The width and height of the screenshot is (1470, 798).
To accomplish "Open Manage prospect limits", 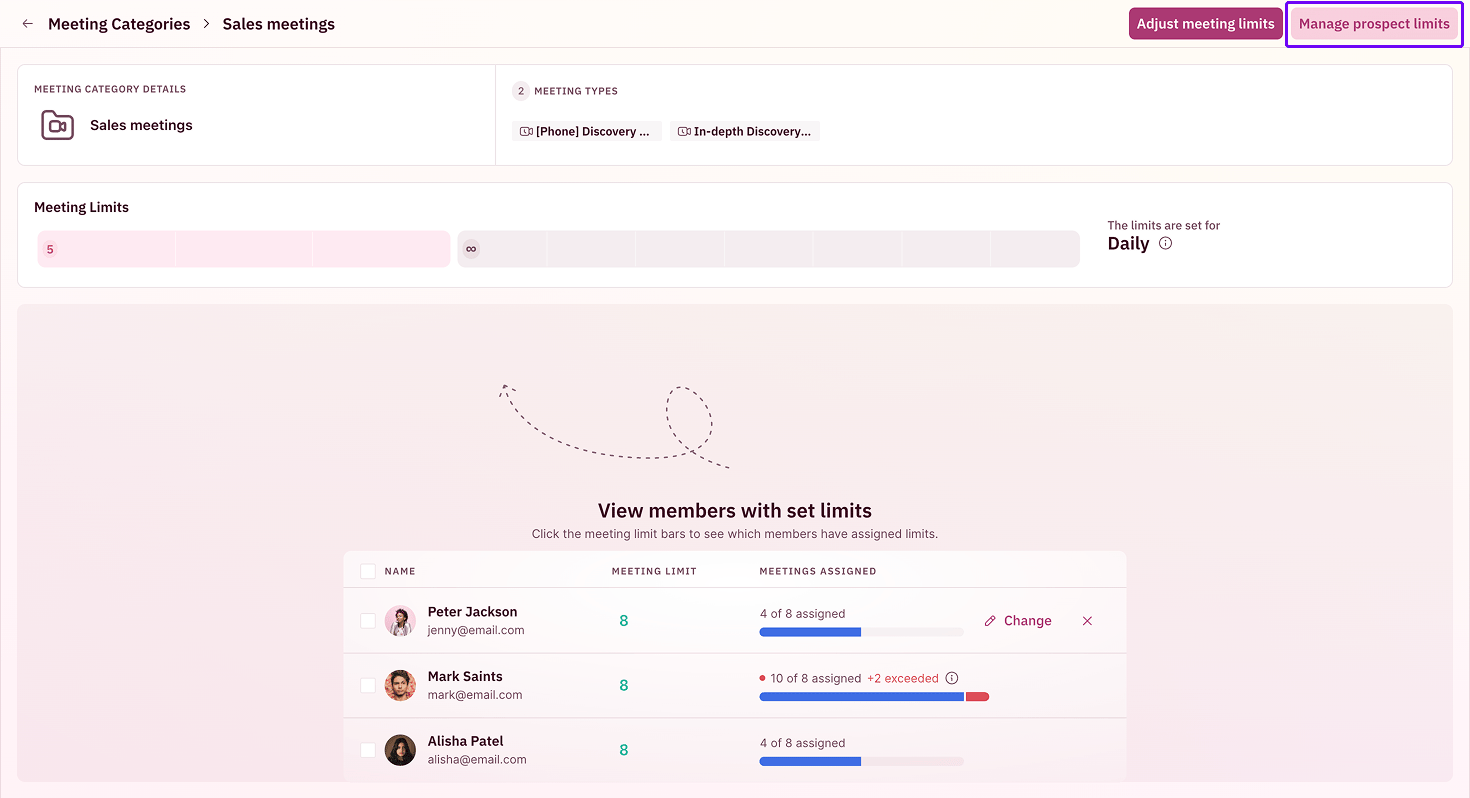I will 1374,24.
